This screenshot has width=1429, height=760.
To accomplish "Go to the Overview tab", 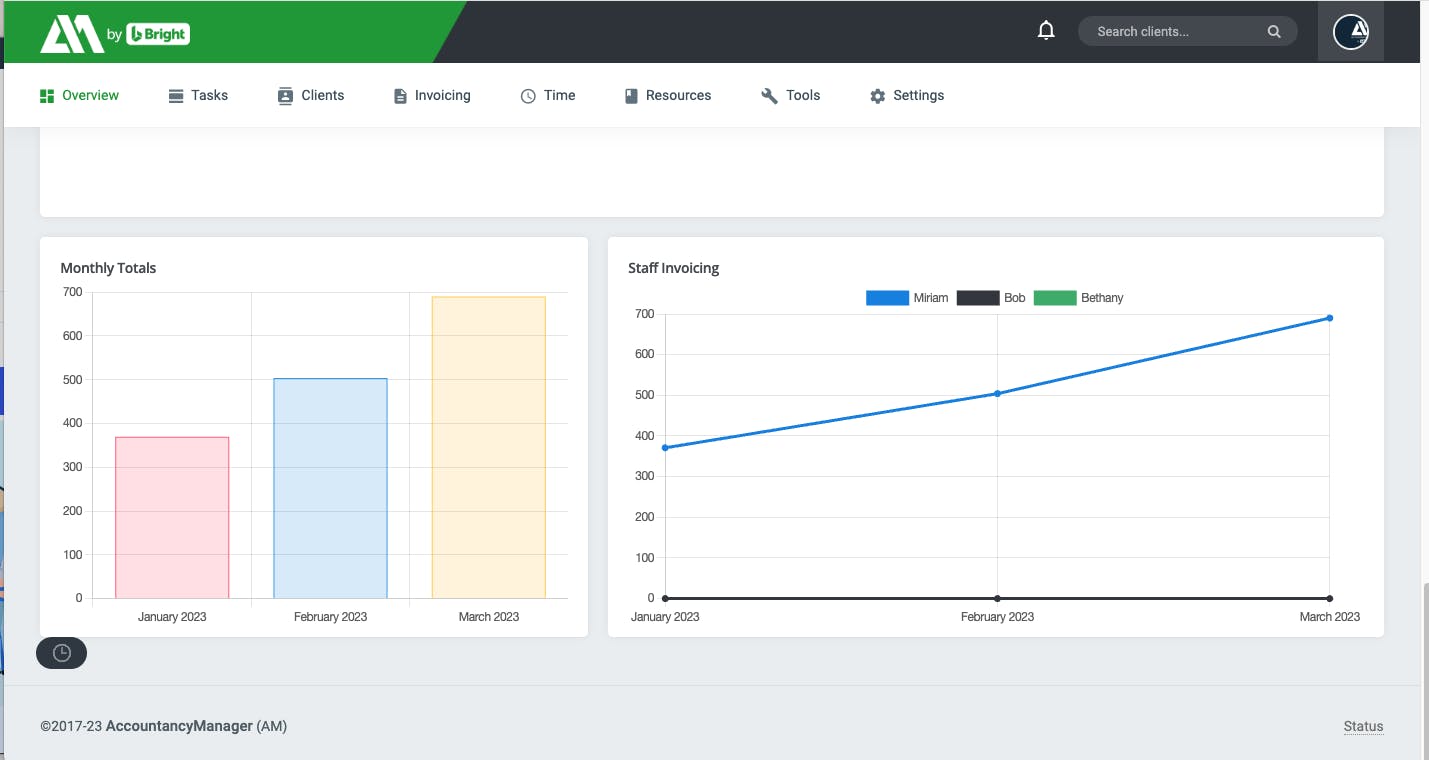I will [x=79, y=96].
